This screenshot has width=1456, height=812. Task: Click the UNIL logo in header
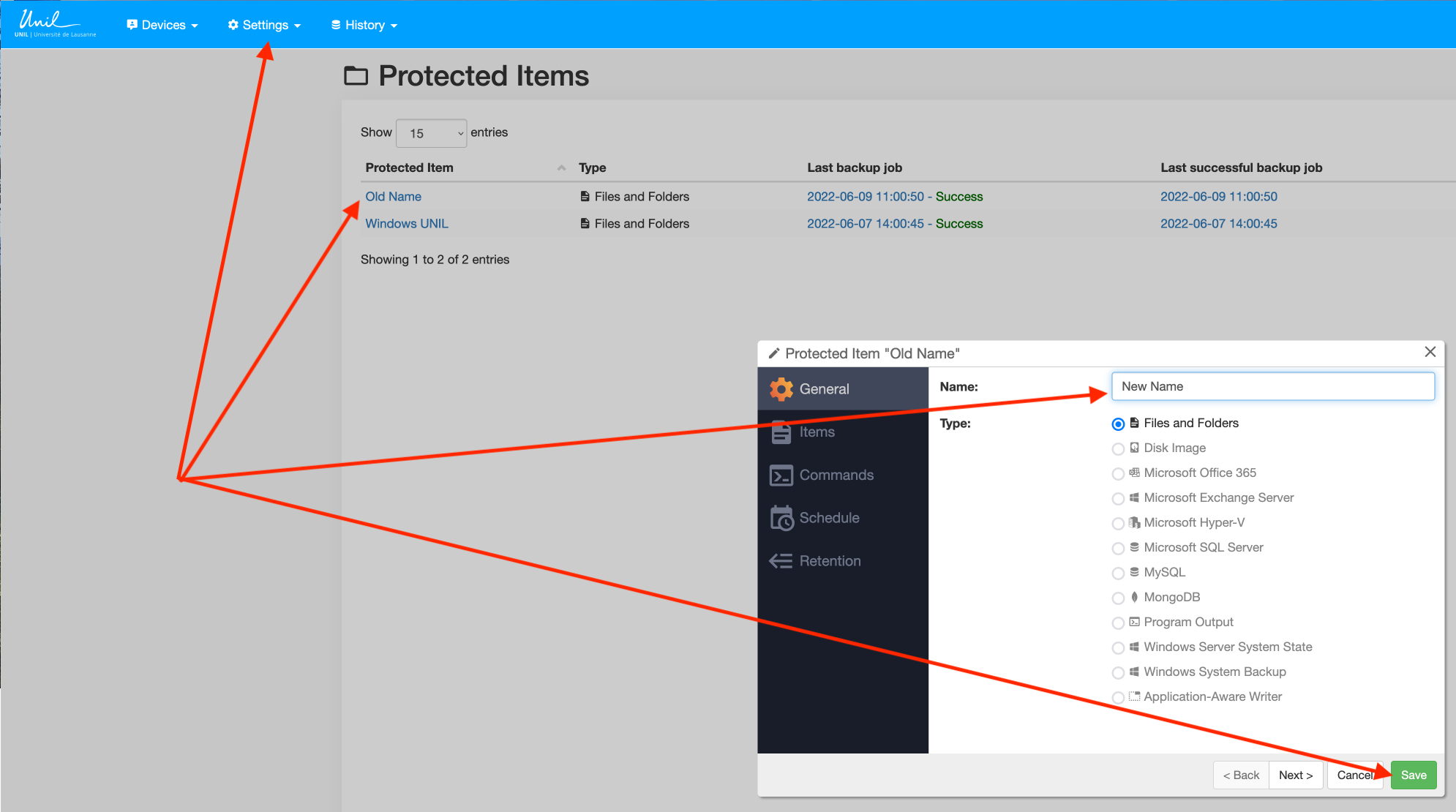[x=55, y=23]
